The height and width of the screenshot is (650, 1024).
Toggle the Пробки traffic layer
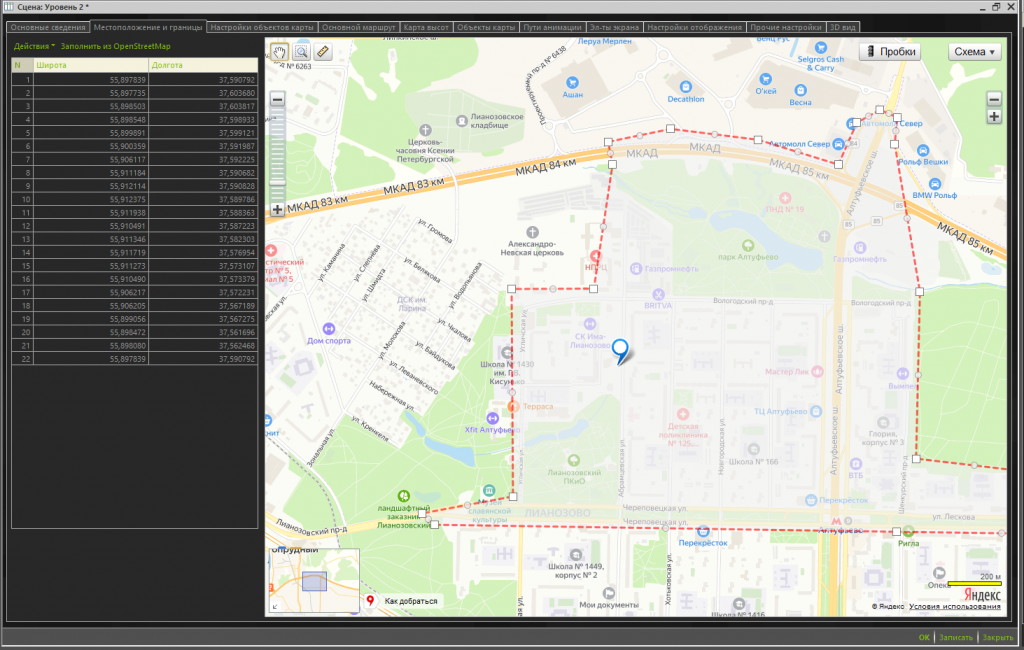(890, 52)
